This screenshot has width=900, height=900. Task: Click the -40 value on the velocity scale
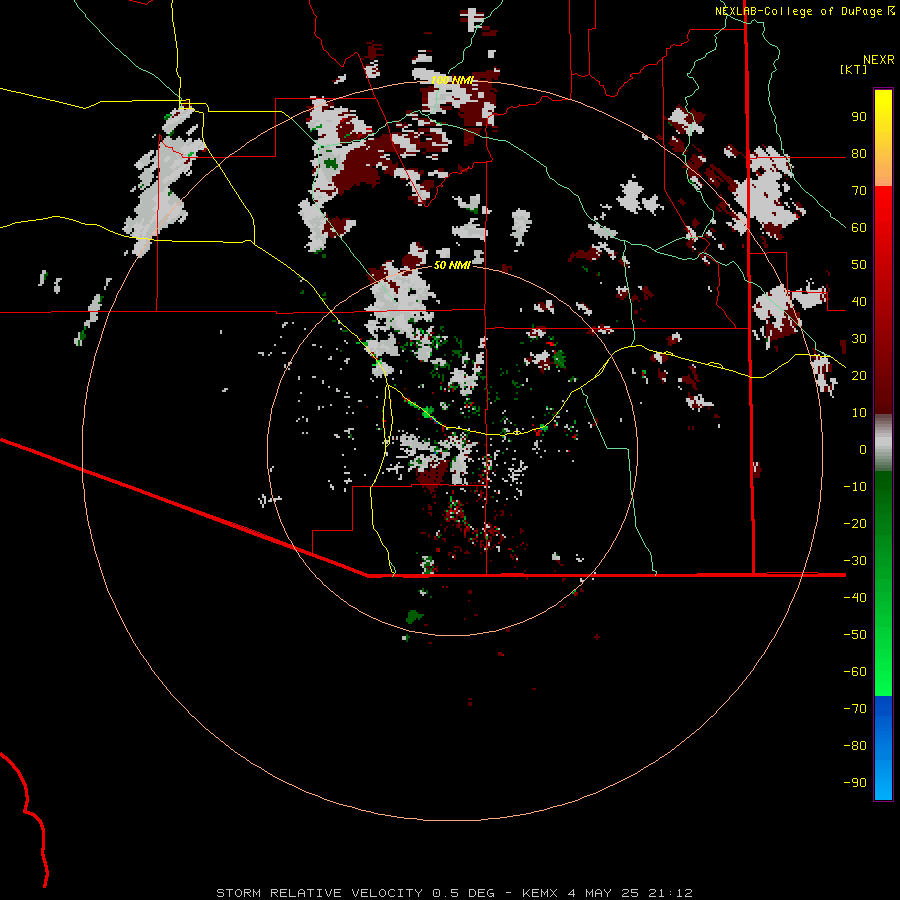[855, 598]
